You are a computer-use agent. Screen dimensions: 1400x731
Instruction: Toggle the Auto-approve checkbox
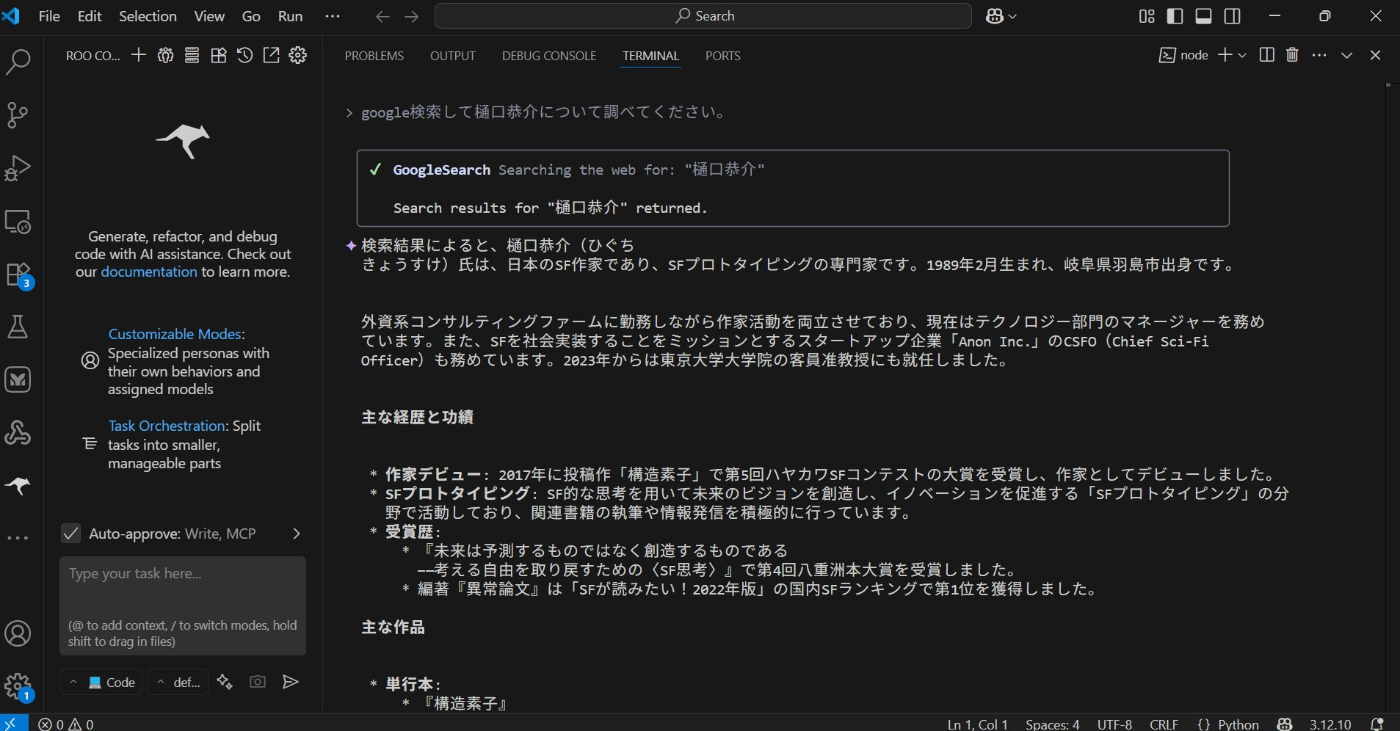(x=71, y=534)
